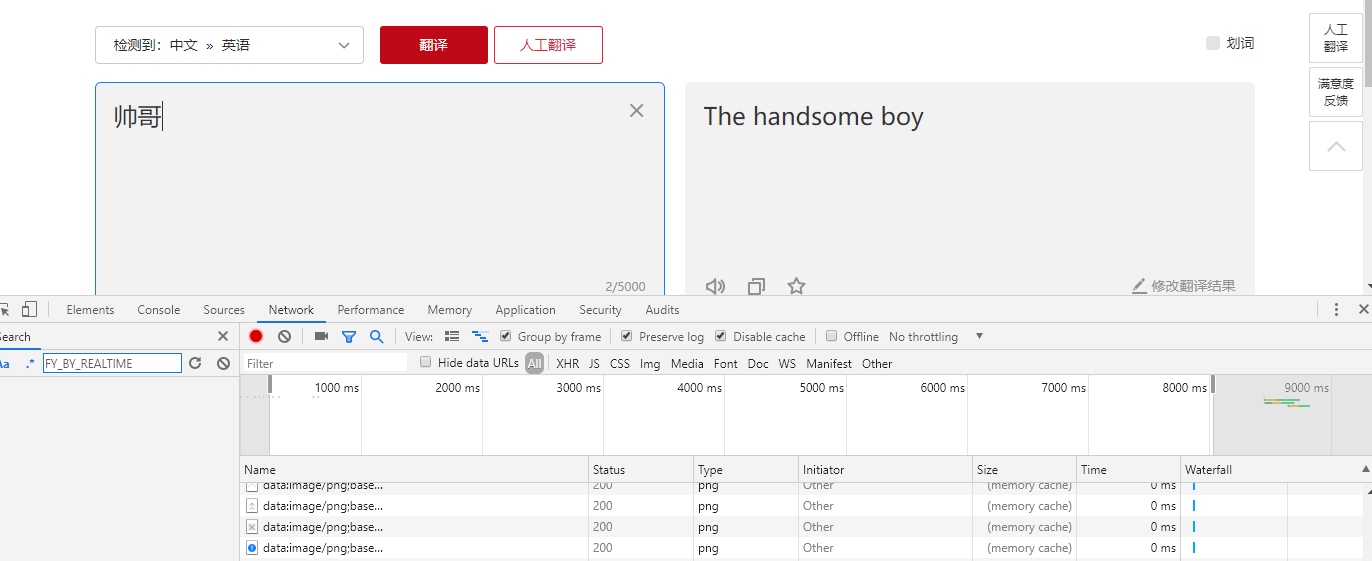This screenshot has width=1372, height=561.
Task: Click the sidebar 人工翻译 button
Action: click(x=1336, y=38)
